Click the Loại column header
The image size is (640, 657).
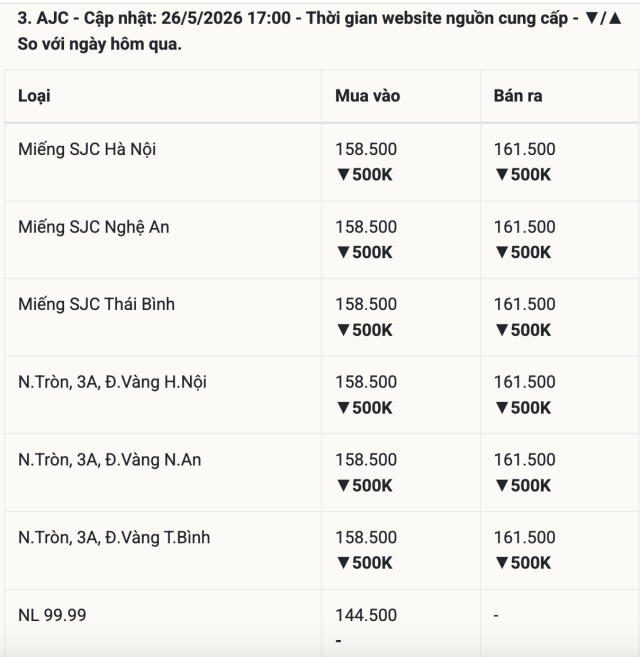[34, 96]
